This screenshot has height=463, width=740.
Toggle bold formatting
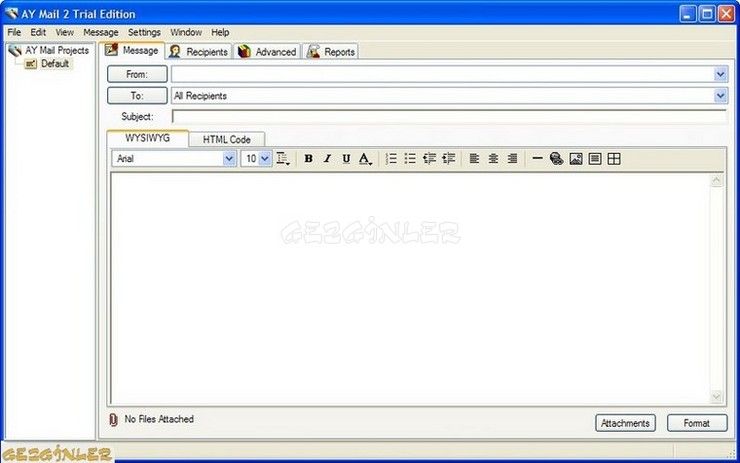tap(308, 159)
